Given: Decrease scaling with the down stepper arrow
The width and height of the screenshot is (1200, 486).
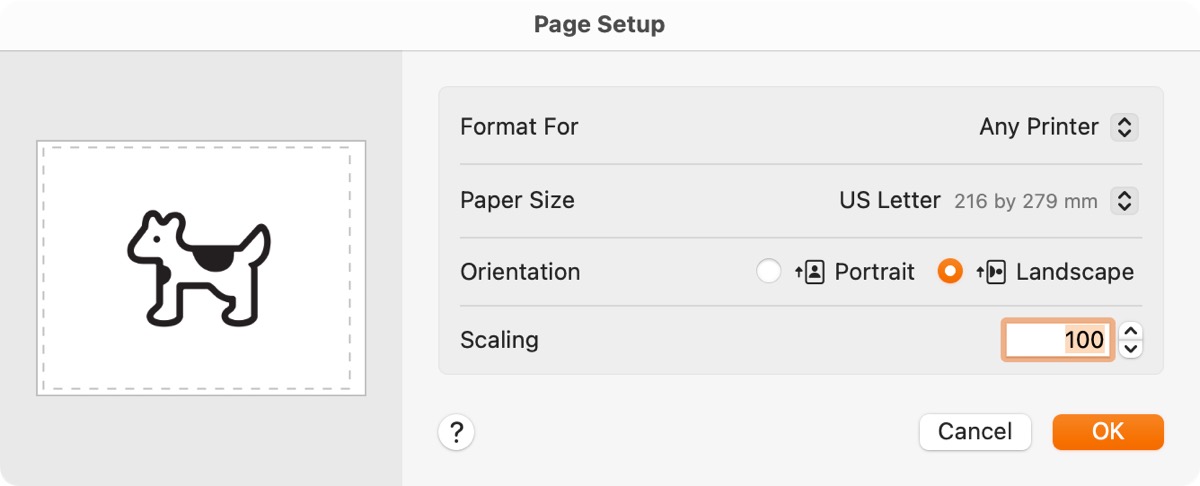Looking at the screenshot, I should pos(1131,349).
